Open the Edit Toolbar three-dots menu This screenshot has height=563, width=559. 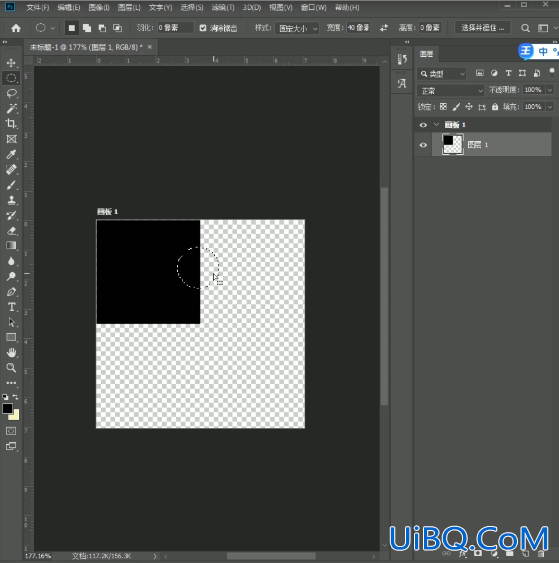11,383
